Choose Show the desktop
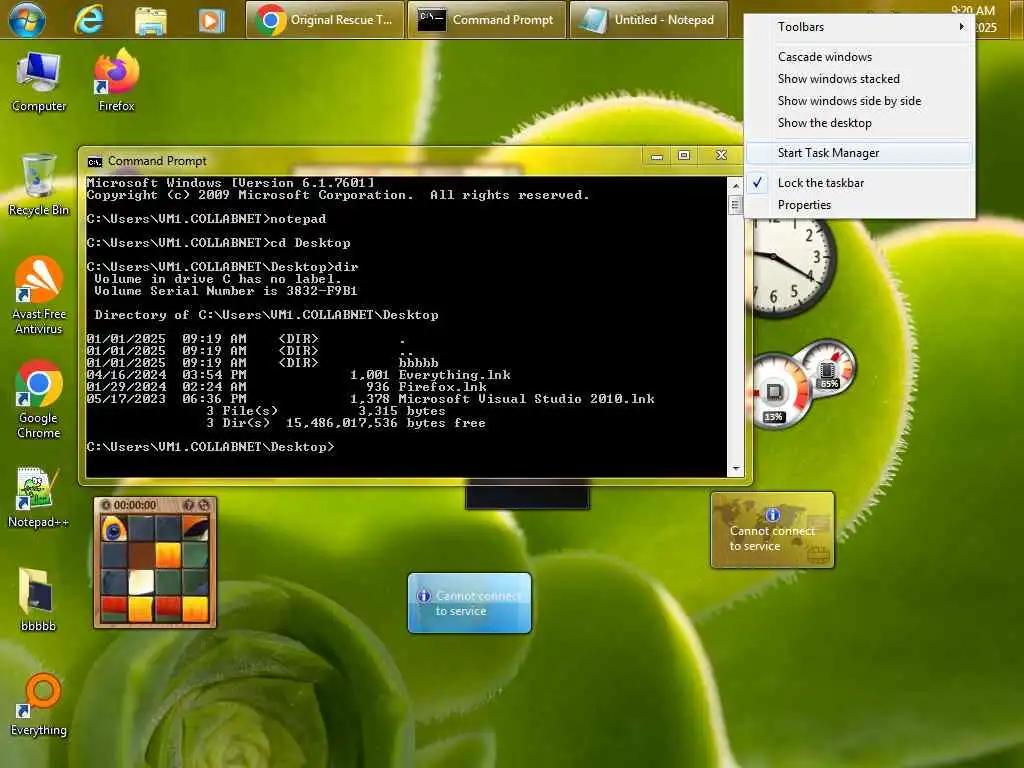Viewport: 1024px width, 768px height. (x=860, y=123)
